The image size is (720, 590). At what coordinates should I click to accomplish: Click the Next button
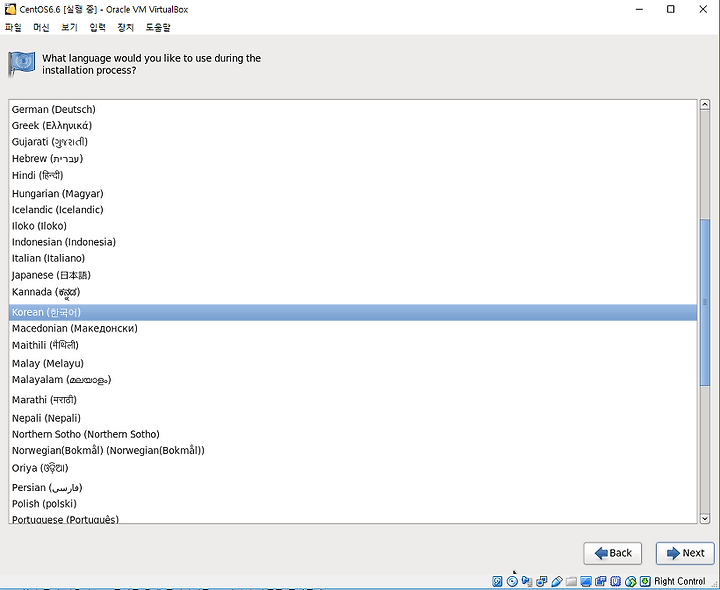pos(685,553)
